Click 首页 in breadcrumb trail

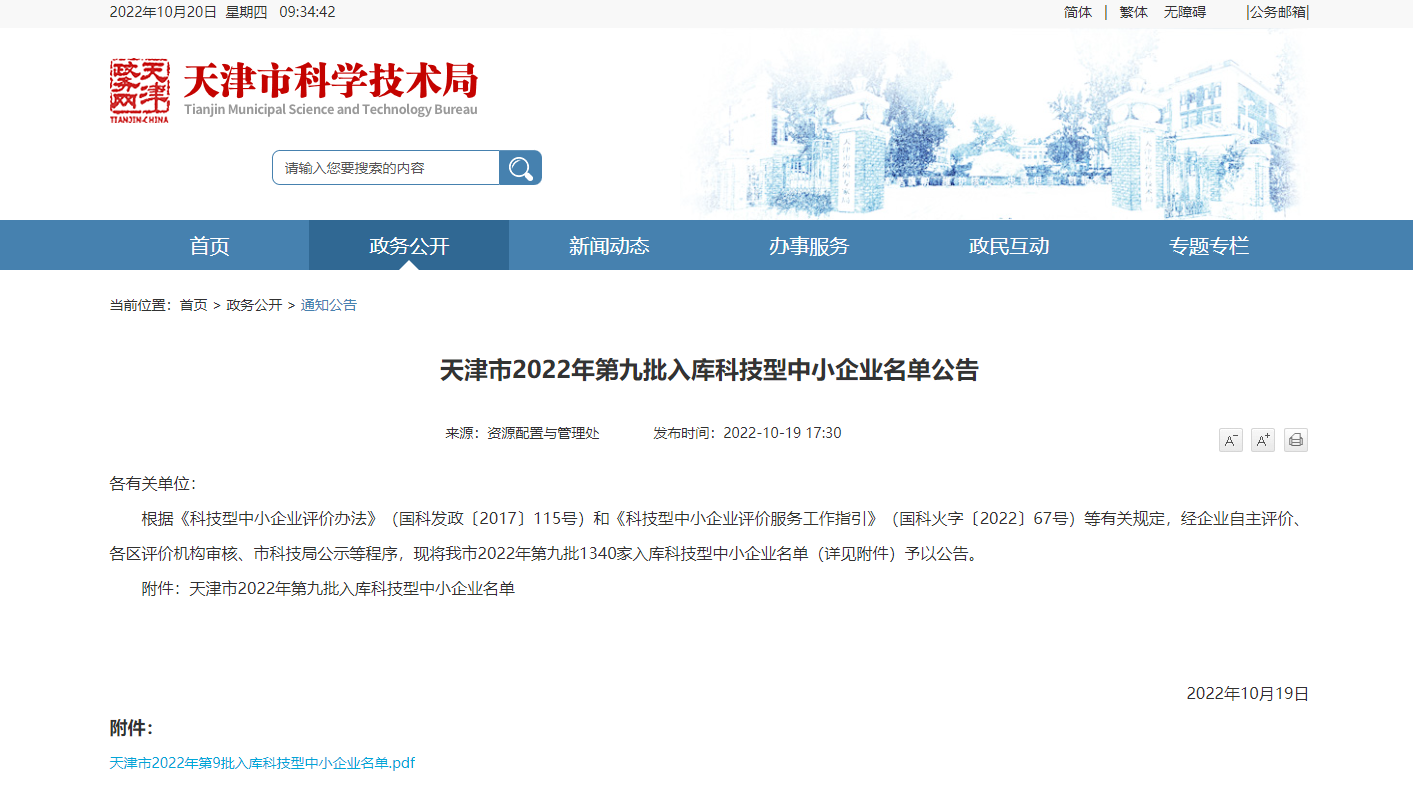[194, 305]
